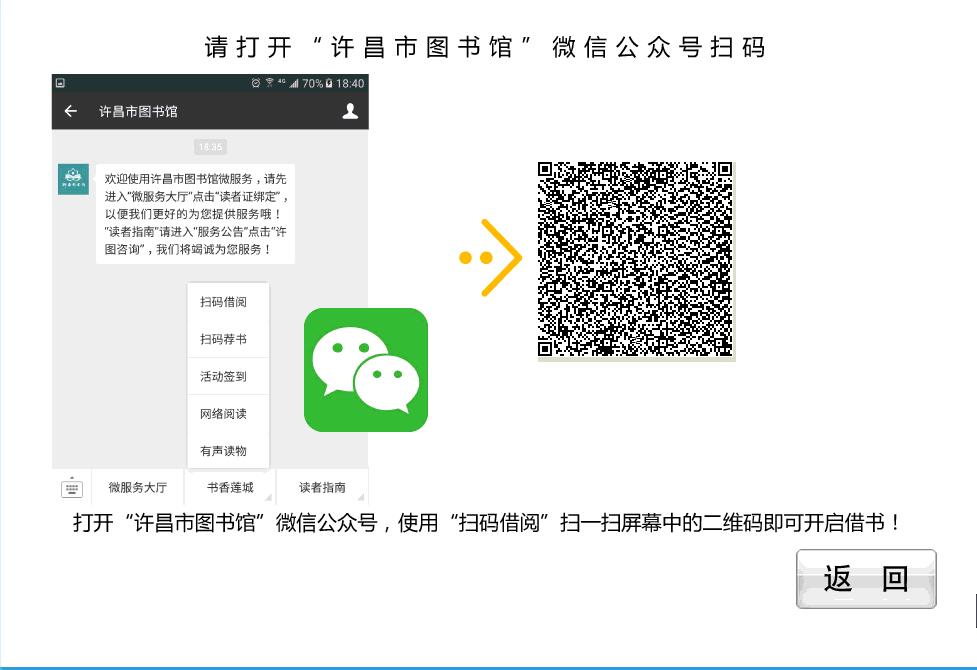Click the screenshot icon in status bar
977x670 pixels.
pos(60,83)
